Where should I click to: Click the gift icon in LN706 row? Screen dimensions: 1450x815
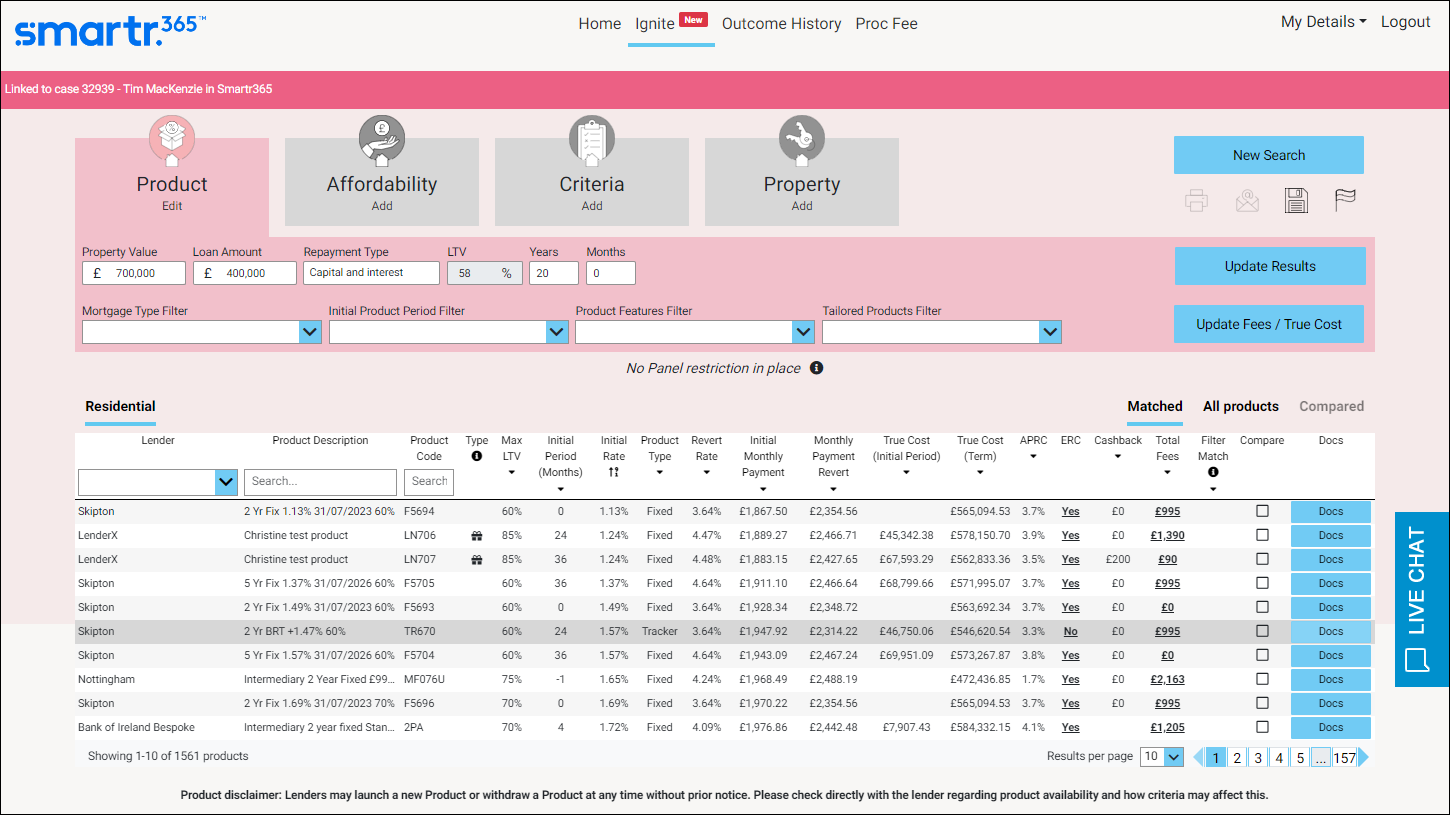click(x=477, y=536)
